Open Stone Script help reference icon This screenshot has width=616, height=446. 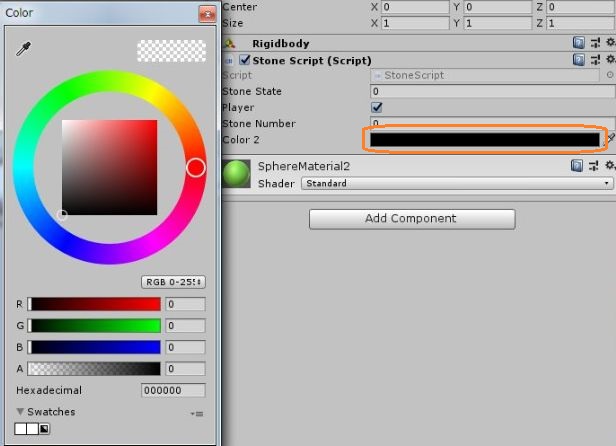click(x=579, y=60)
